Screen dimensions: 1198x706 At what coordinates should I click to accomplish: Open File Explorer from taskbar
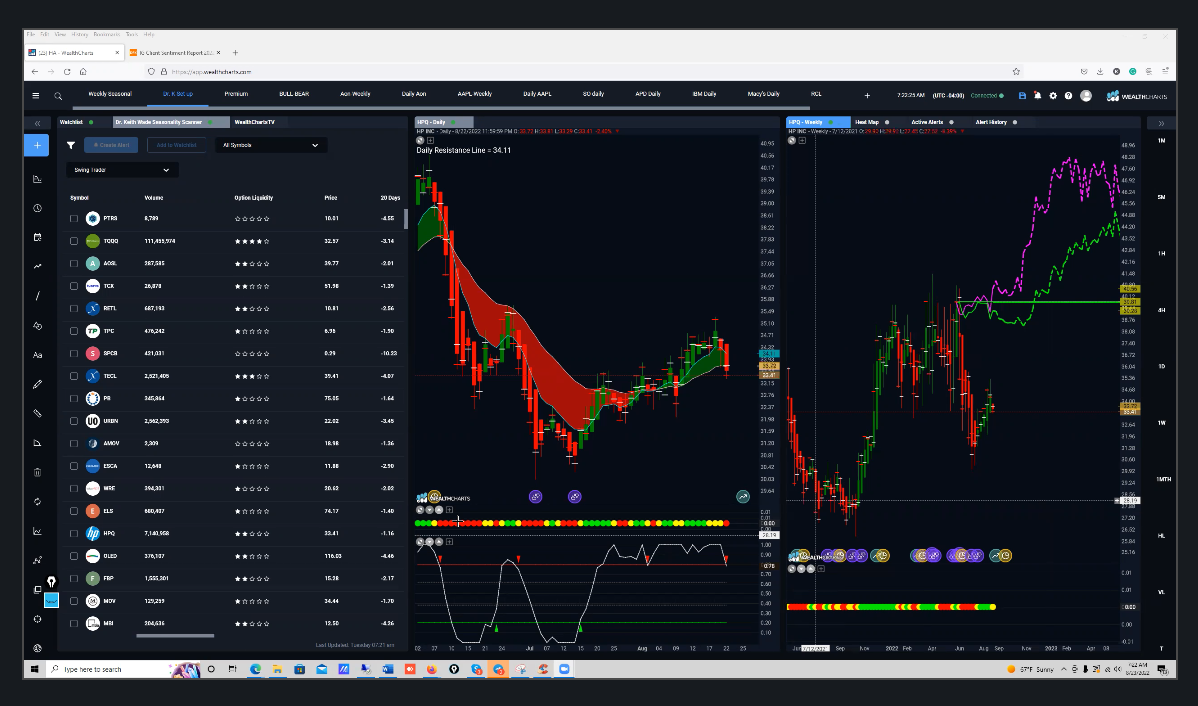tap(277, 669)
